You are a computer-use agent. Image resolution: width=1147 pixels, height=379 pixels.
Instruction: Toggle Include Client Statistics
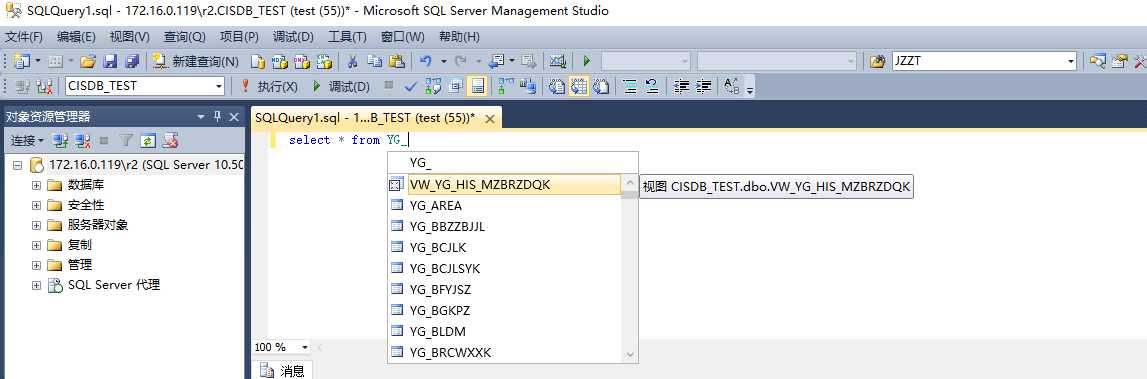(527, 86)
